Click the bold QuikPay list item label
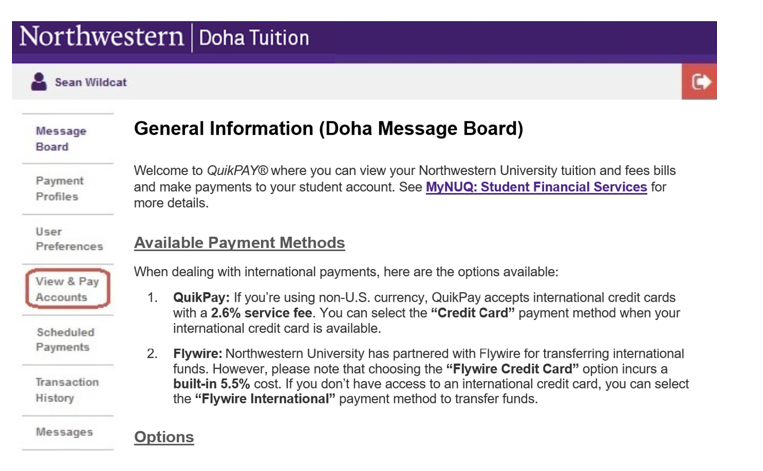The height and width of the screenshot is (471, 763). [x=201, y=297]
